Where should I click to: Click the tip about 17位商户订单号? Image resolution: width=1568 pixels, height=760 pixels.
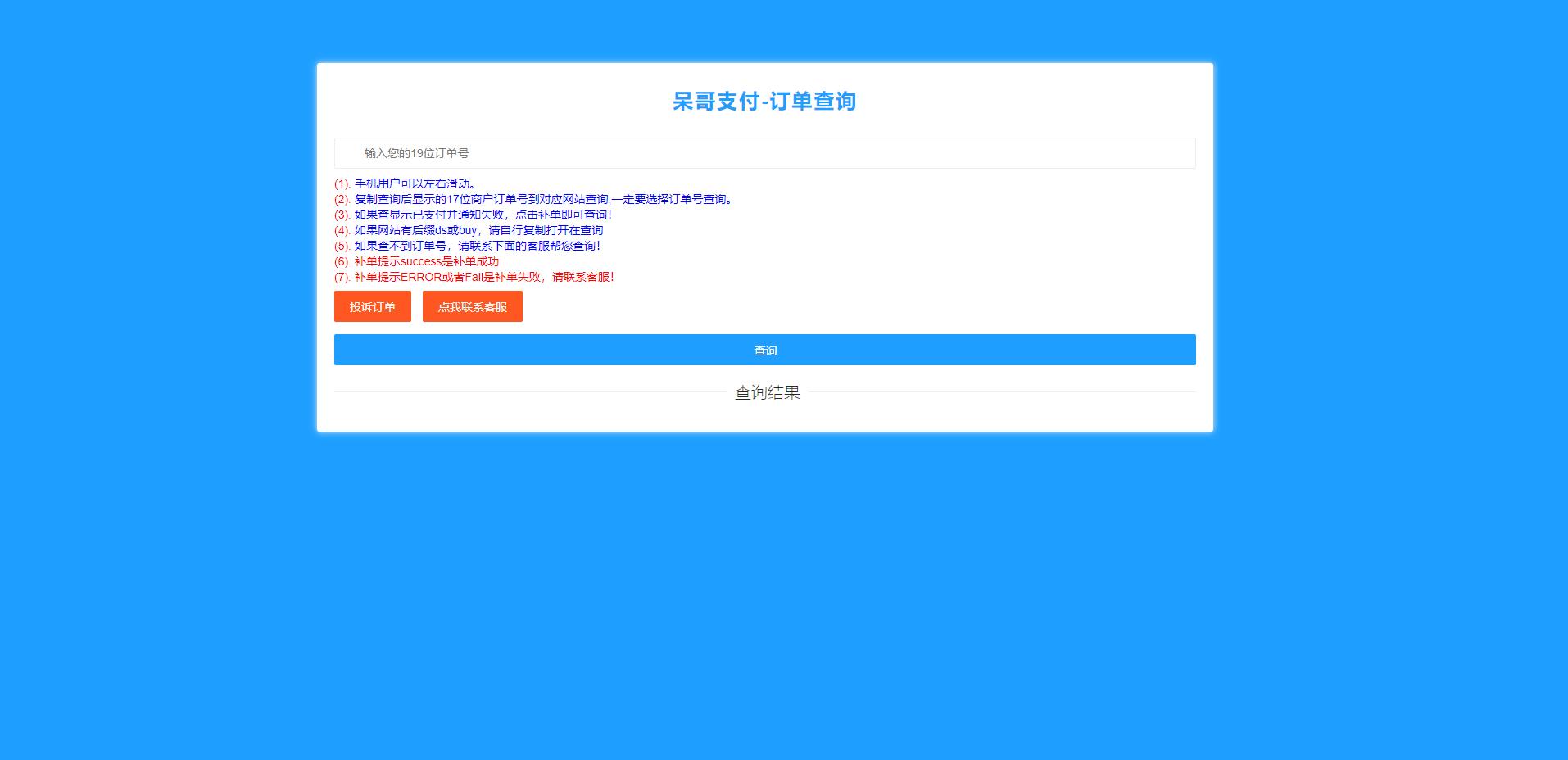[542, 200]
